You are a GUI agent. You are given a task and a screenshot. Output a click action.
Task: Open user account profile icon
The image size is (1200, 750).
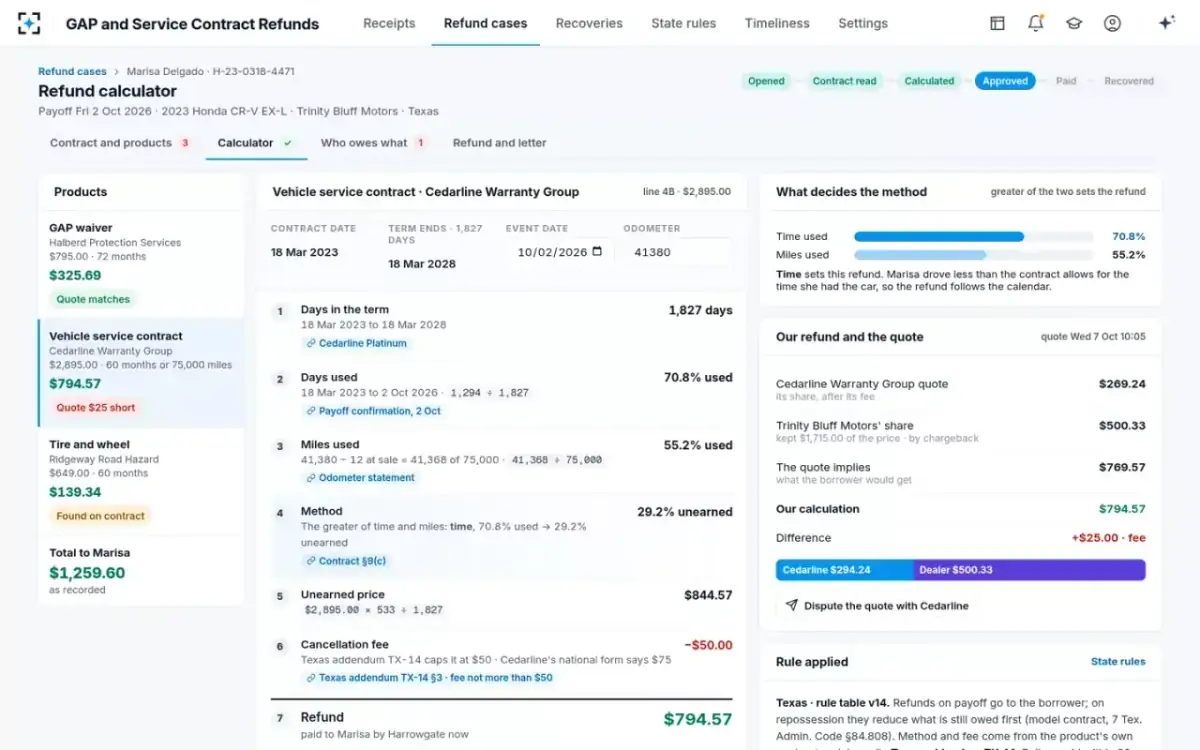(x=1112, y=23)
